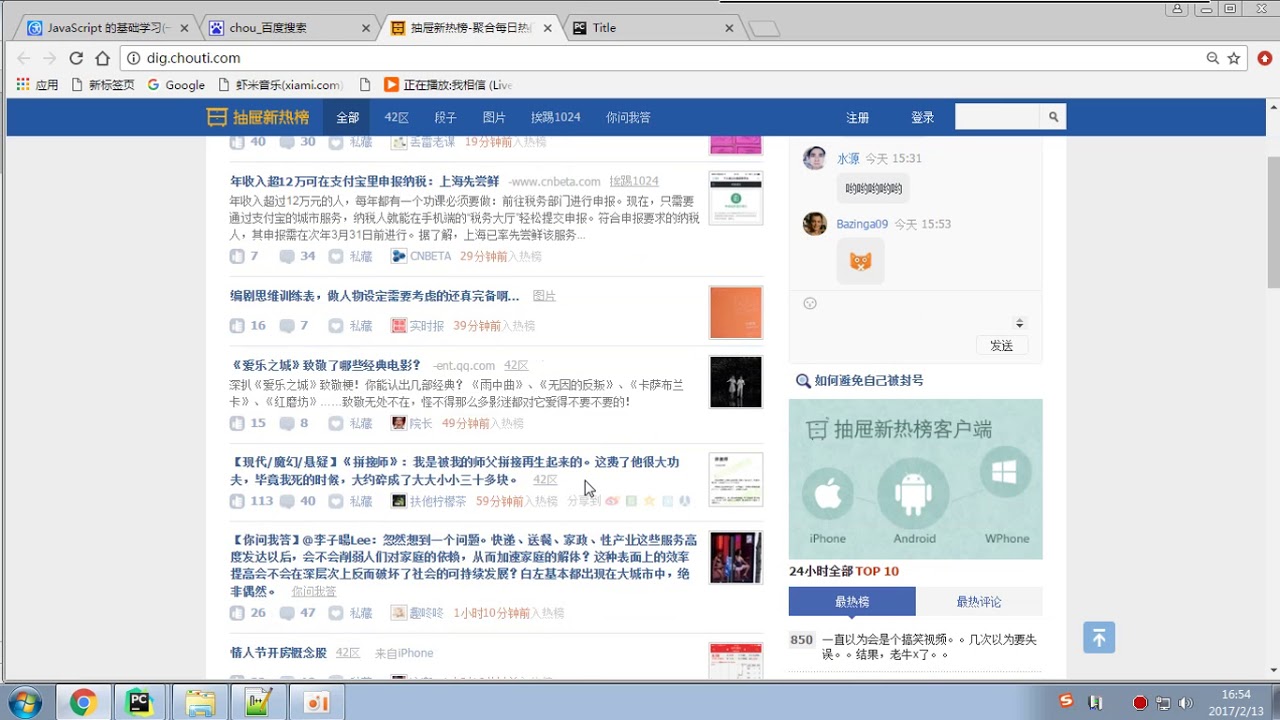Viewport: 1280px width, 720px height.
Task: Switch to the JavaScript 的基础学习 browser tab
Action: coord(106,28)
